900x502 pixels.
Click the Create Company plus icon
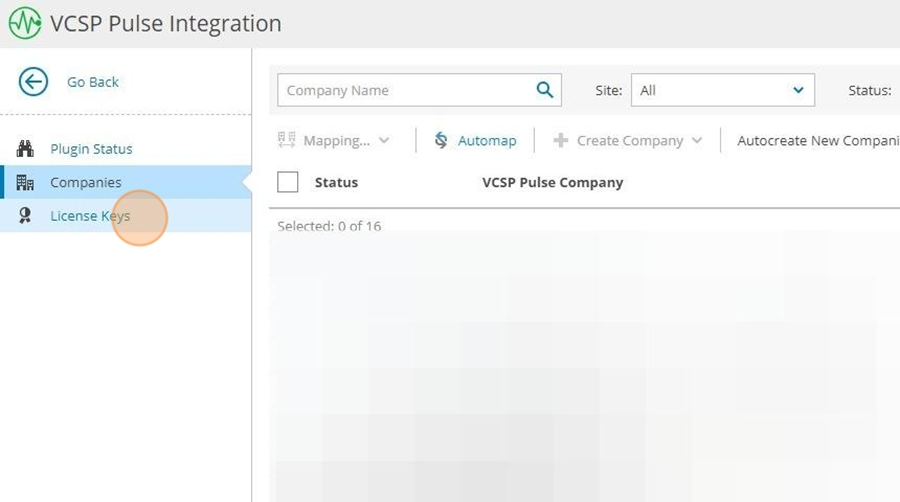(561, 140)
